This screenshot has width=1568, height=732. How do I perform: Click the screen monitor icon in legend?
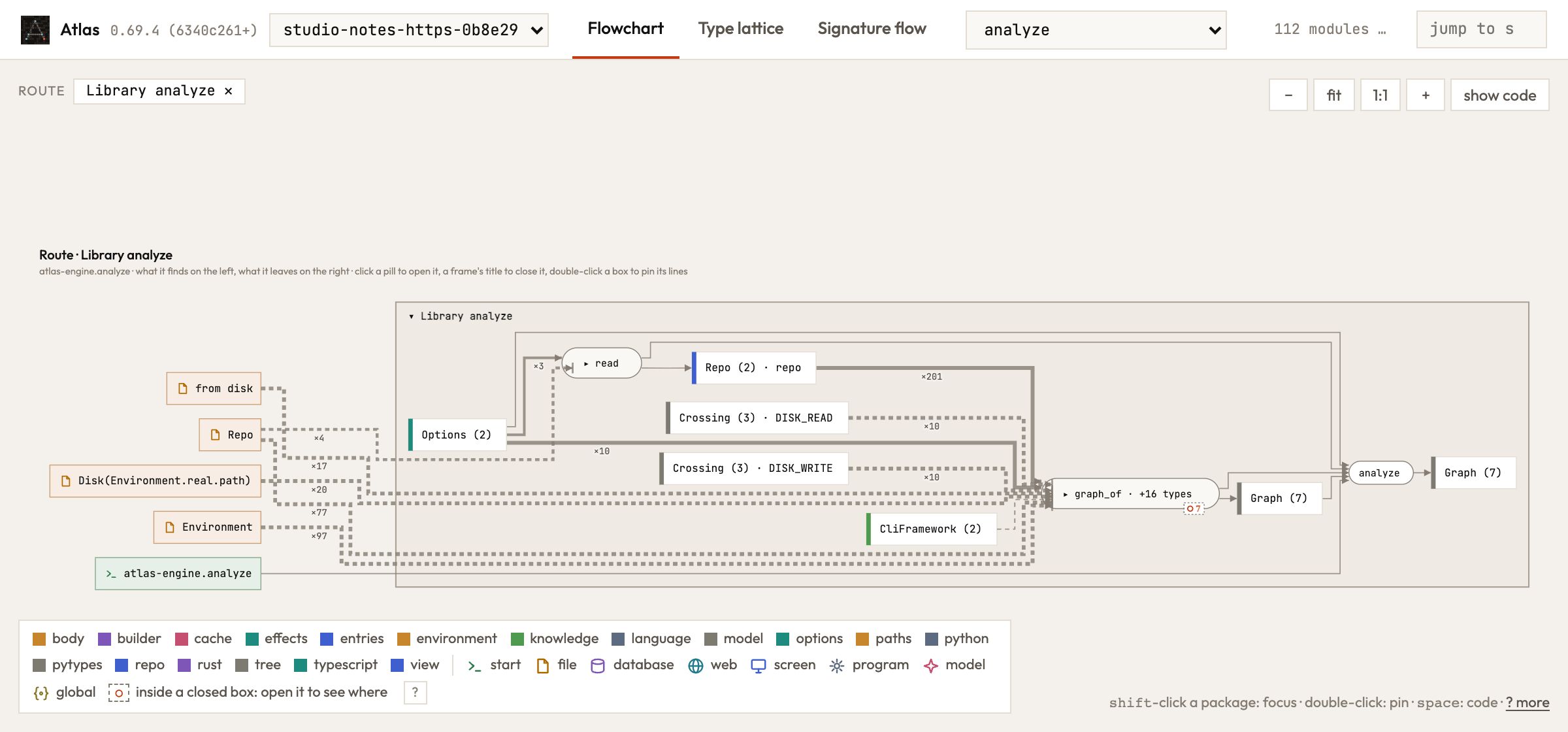coord(759,665)
